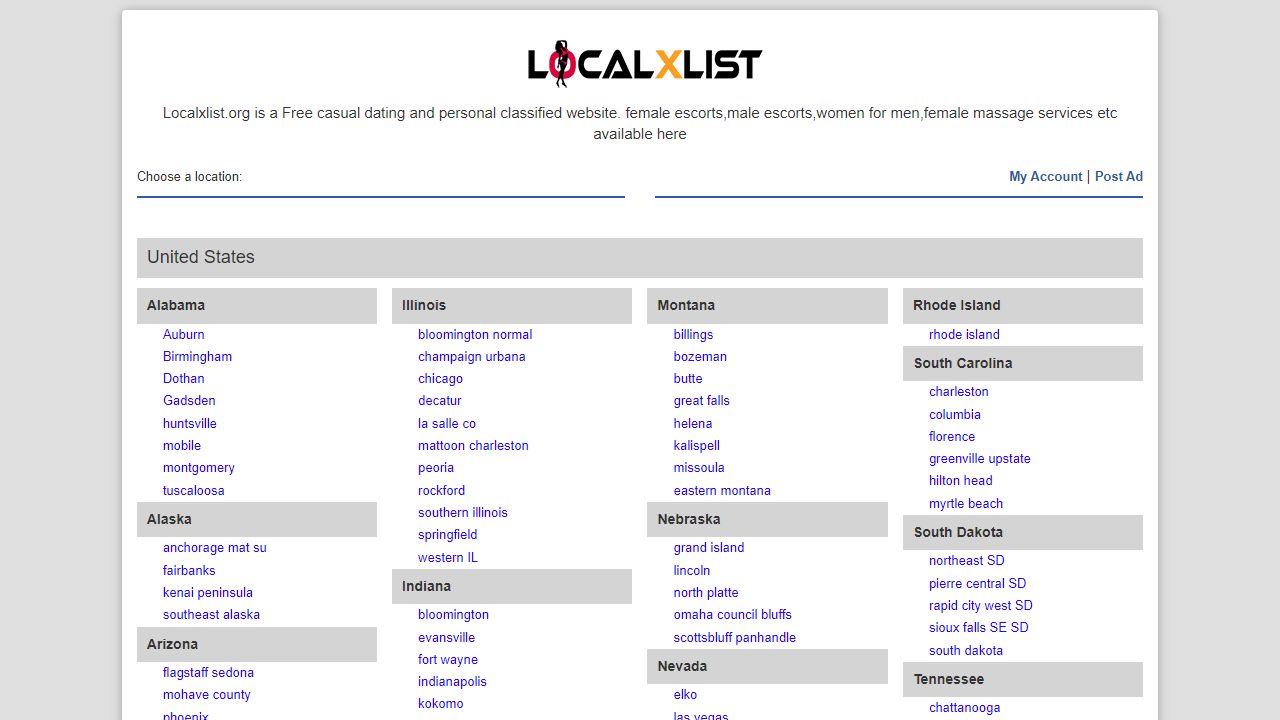The height and width of the screenshot is (720, 1280).
Task: Choose eastern montana location
Action: click(722, 490)
